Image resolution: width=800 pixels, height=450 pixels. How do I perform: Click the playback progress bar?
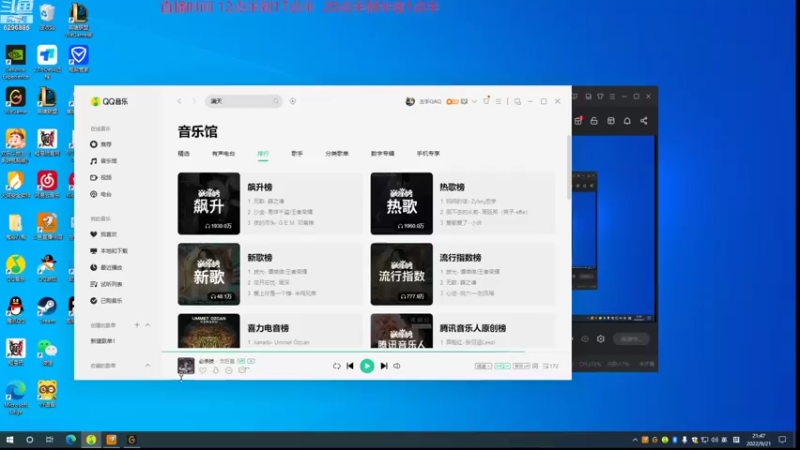[366, 352]
